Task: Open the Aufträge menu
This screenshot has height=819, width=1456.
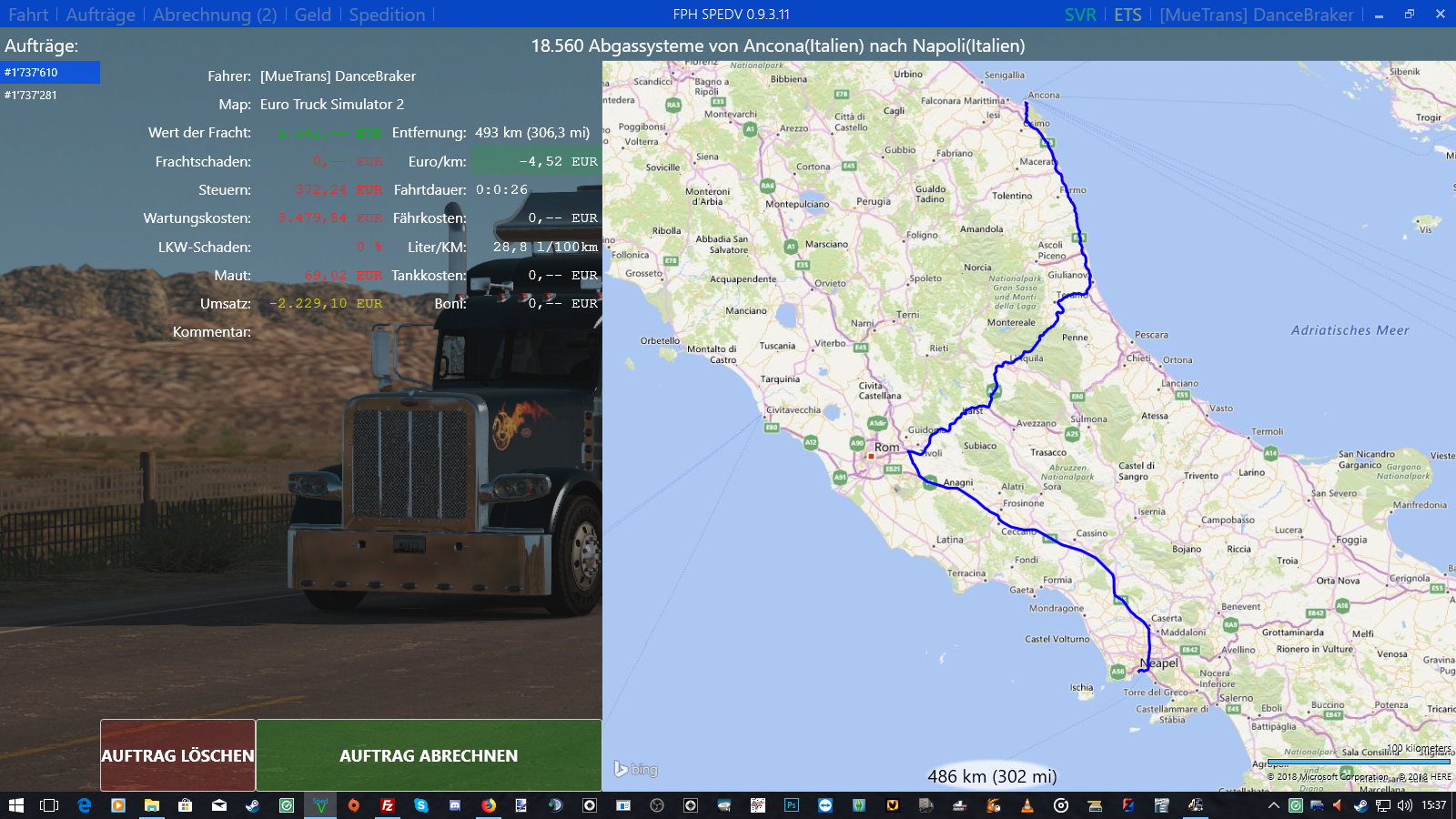Action: pyautogui.click(x=100, y=15)
